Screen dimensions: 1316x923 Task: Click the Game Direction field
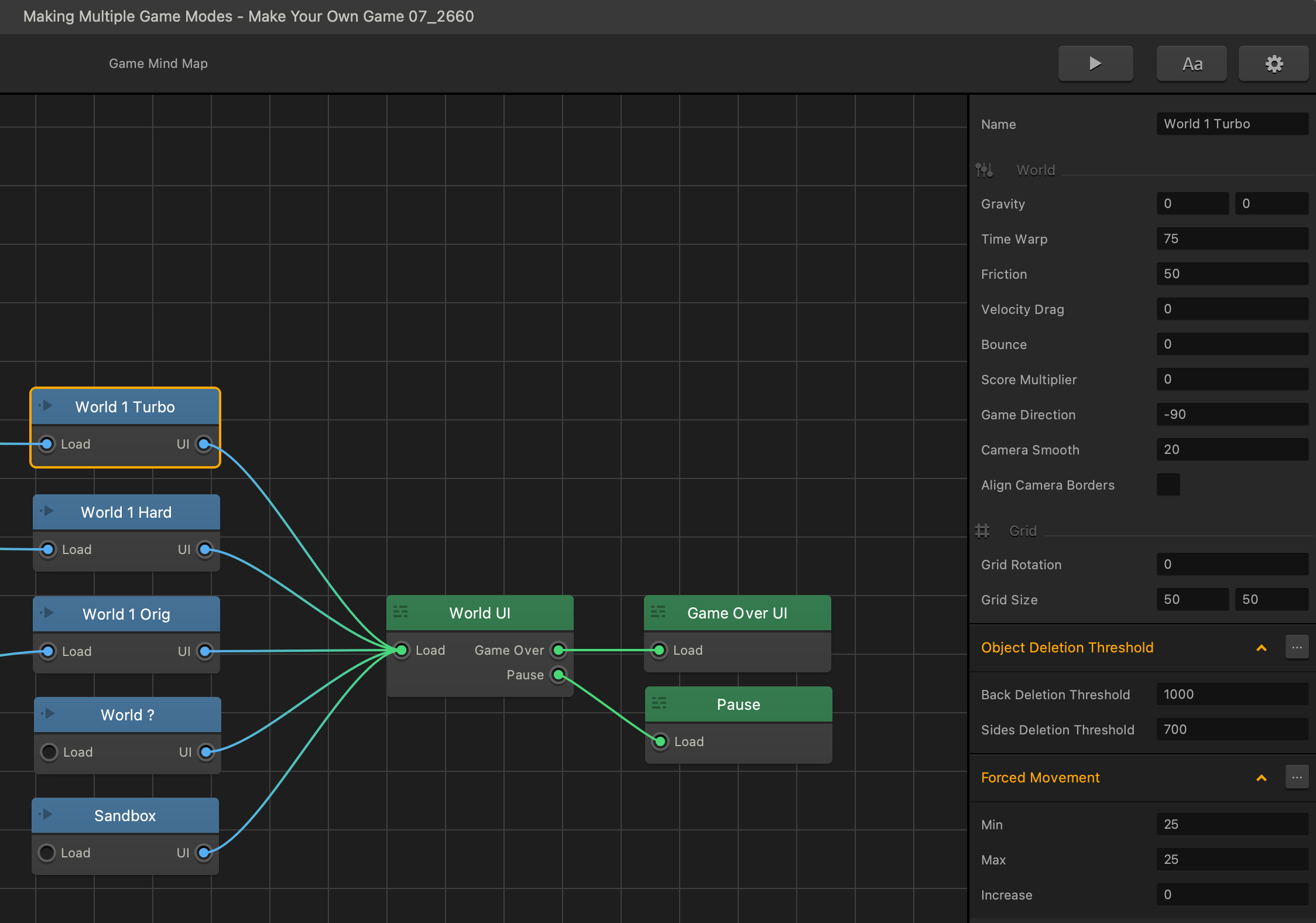tap(1232, 414)
